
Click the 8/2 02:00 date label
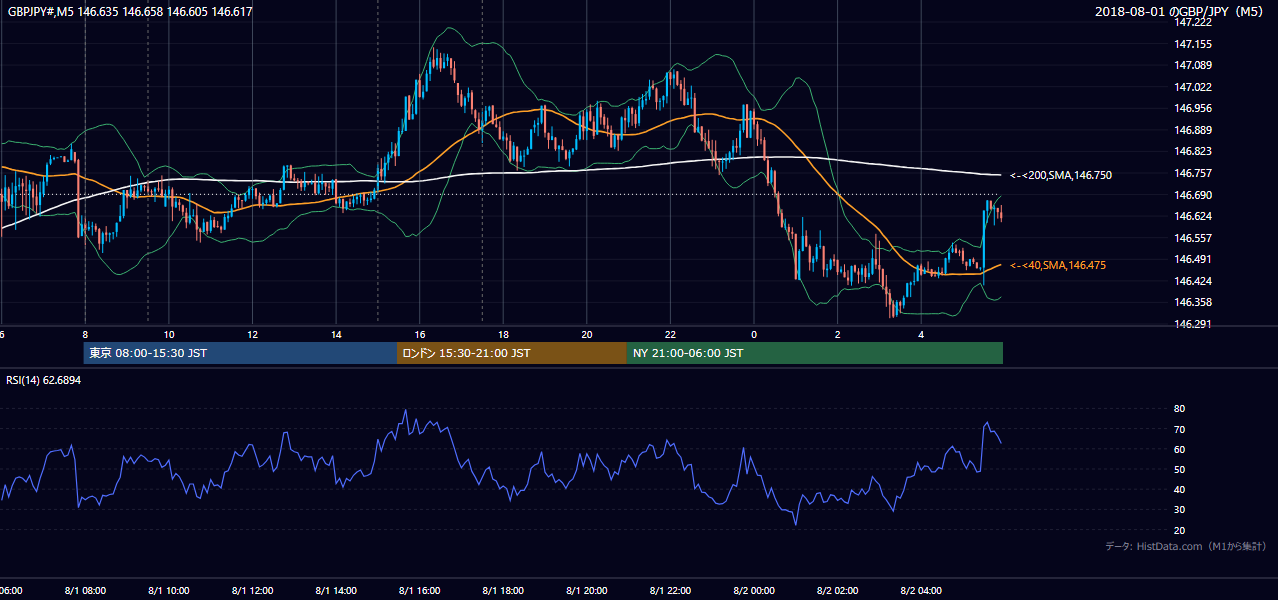(x=838, y=590)
